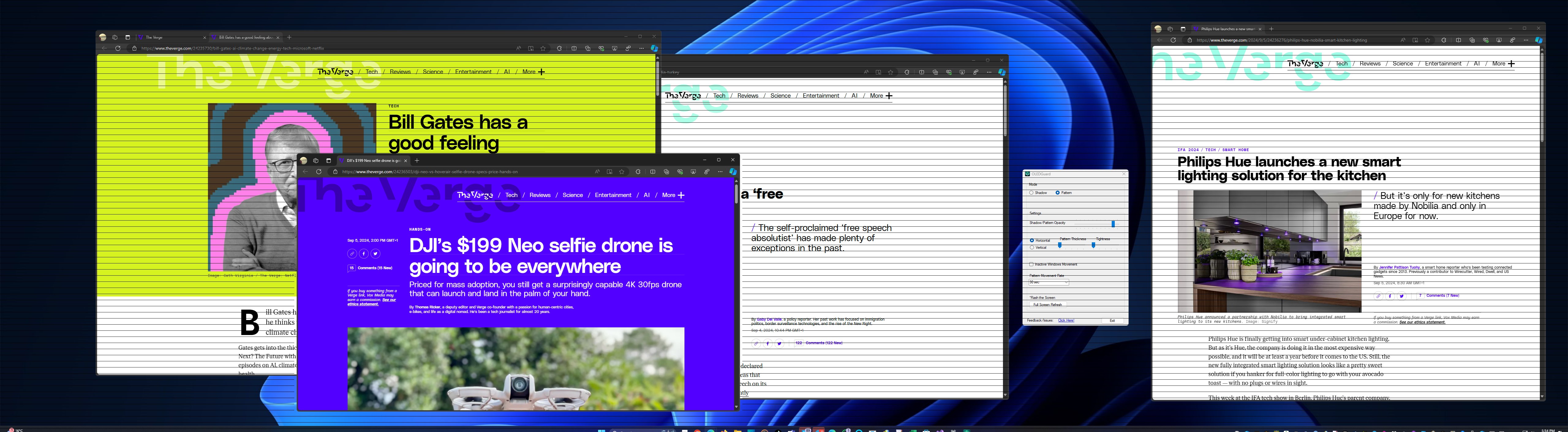Select Vertical pattern orientation

pos(1032,248)
